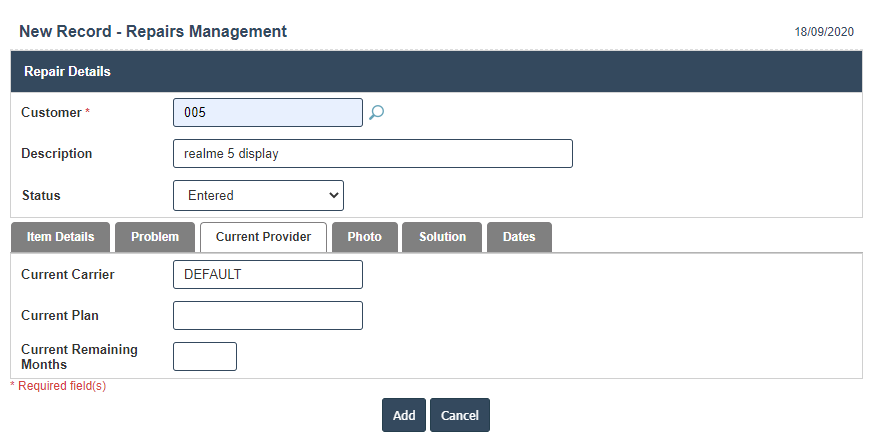Click into the Description text field
This screenshot has width=875, height=443.
click(x=372, y=154)
